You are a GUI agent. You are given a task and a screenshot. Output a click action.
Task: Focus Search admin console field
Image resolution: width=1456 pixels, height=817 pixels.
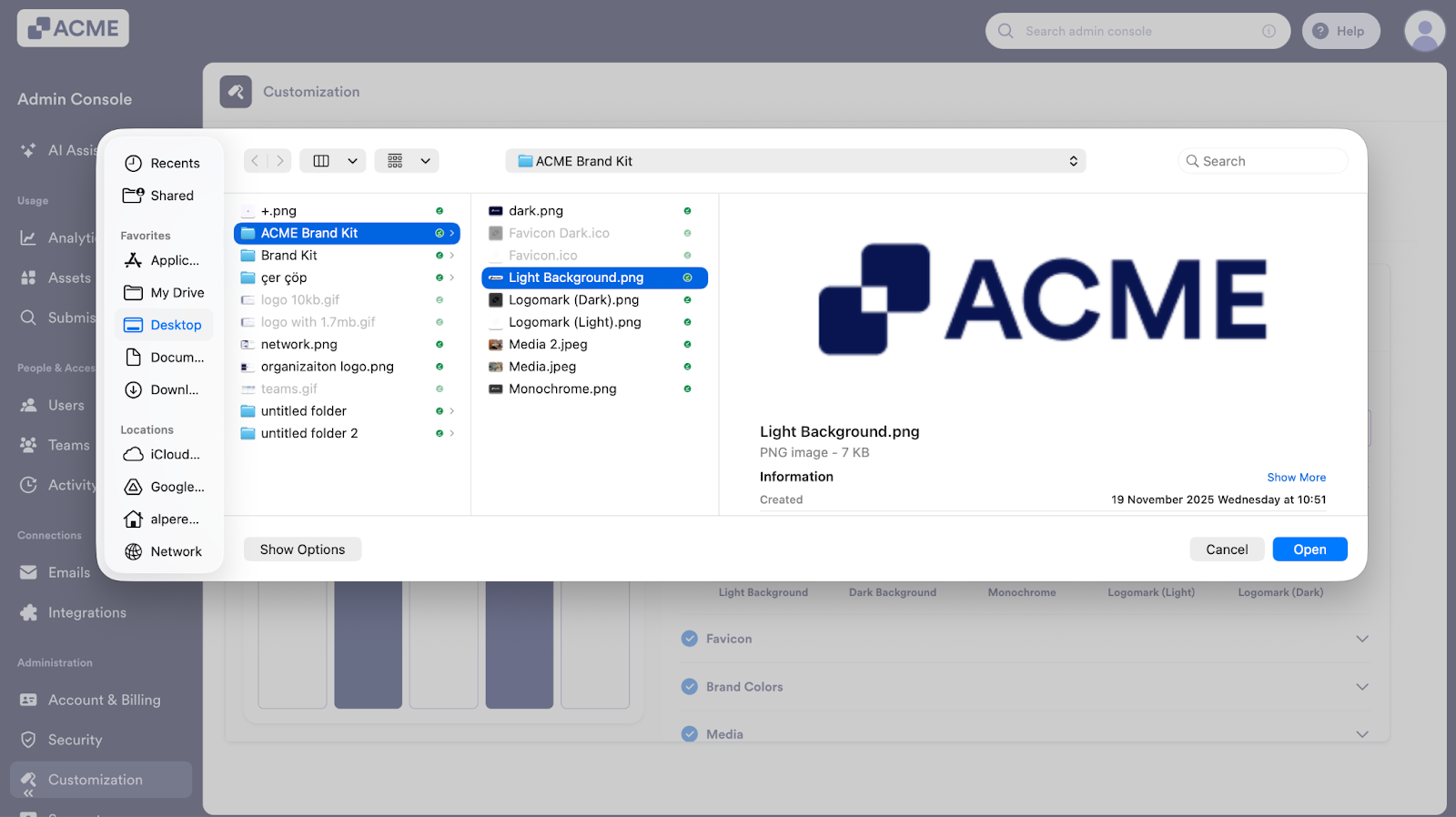[1137, 31]
